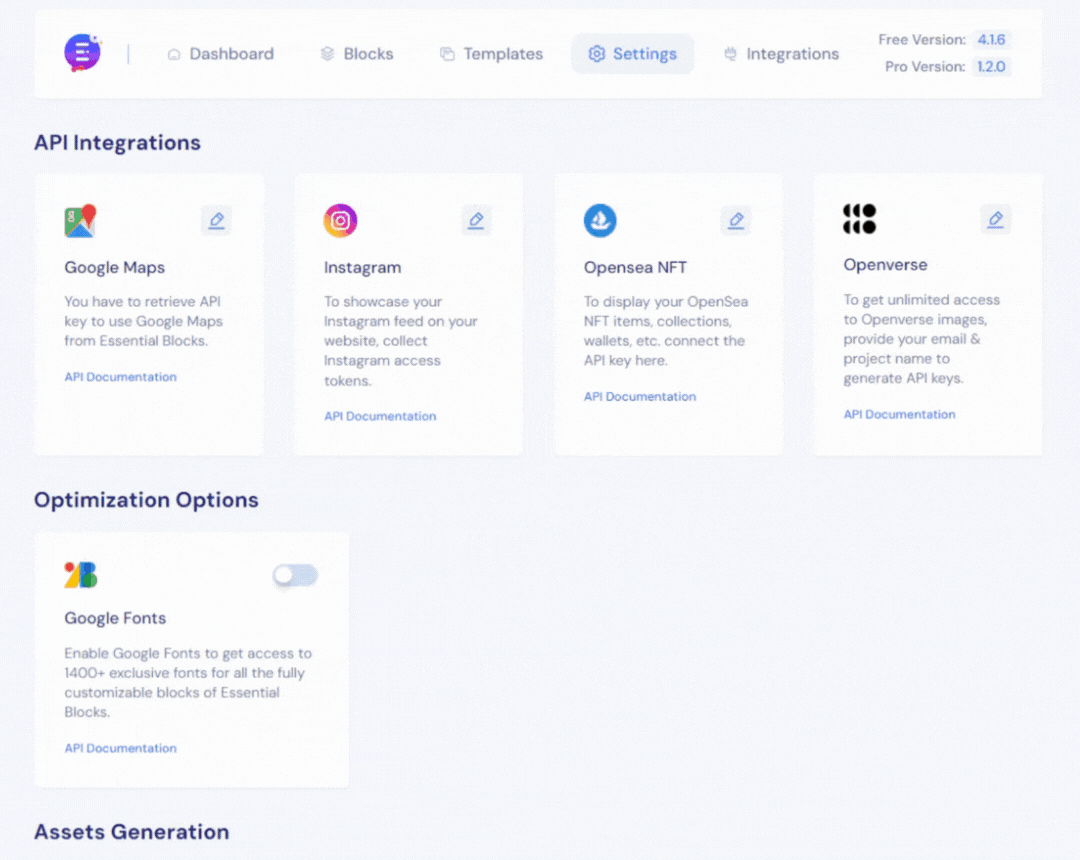Click the Essential Blocks logo icon
Image resolution: width=1080 pixels, height=860 pixels.
pyautogui.click(x=82, y=53)
